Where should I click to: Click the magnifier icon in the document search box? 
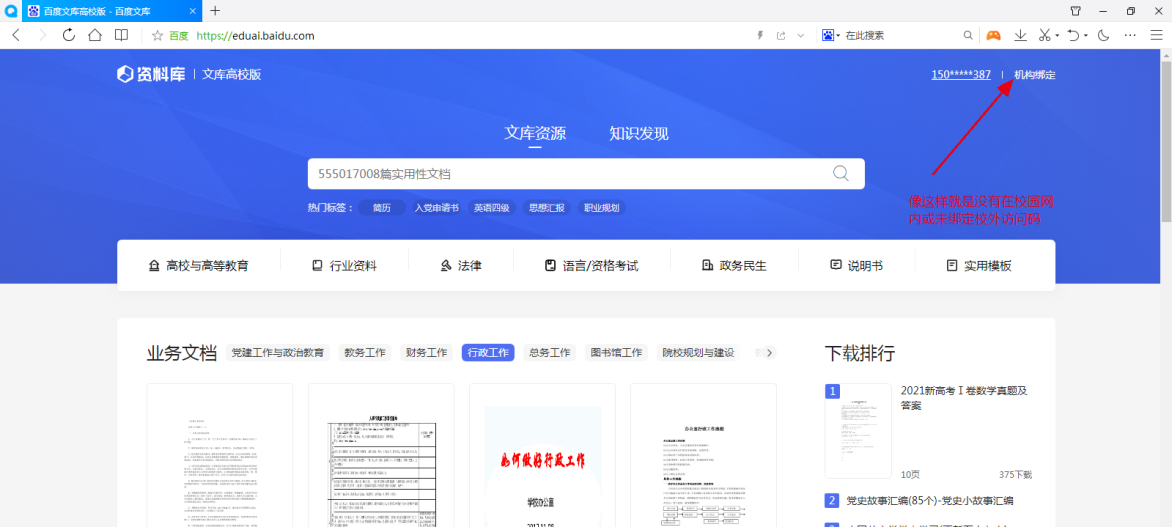click(x=840, y=173)
